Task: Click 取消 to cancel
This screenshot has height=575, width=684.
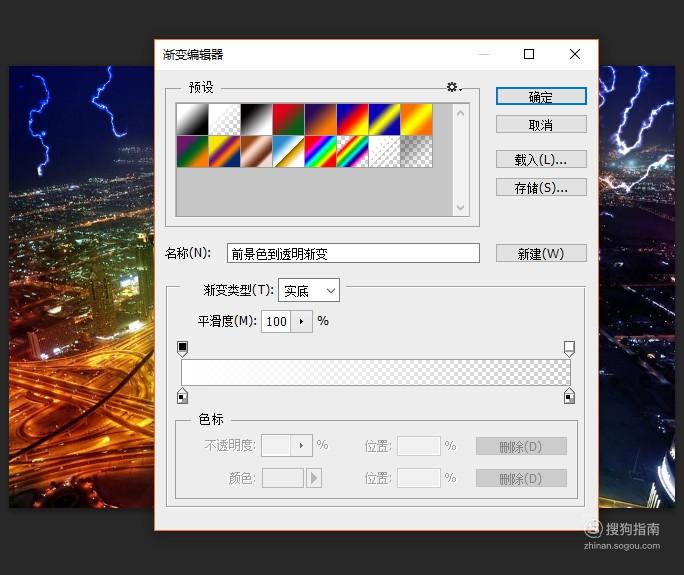Action: point(541,125)
